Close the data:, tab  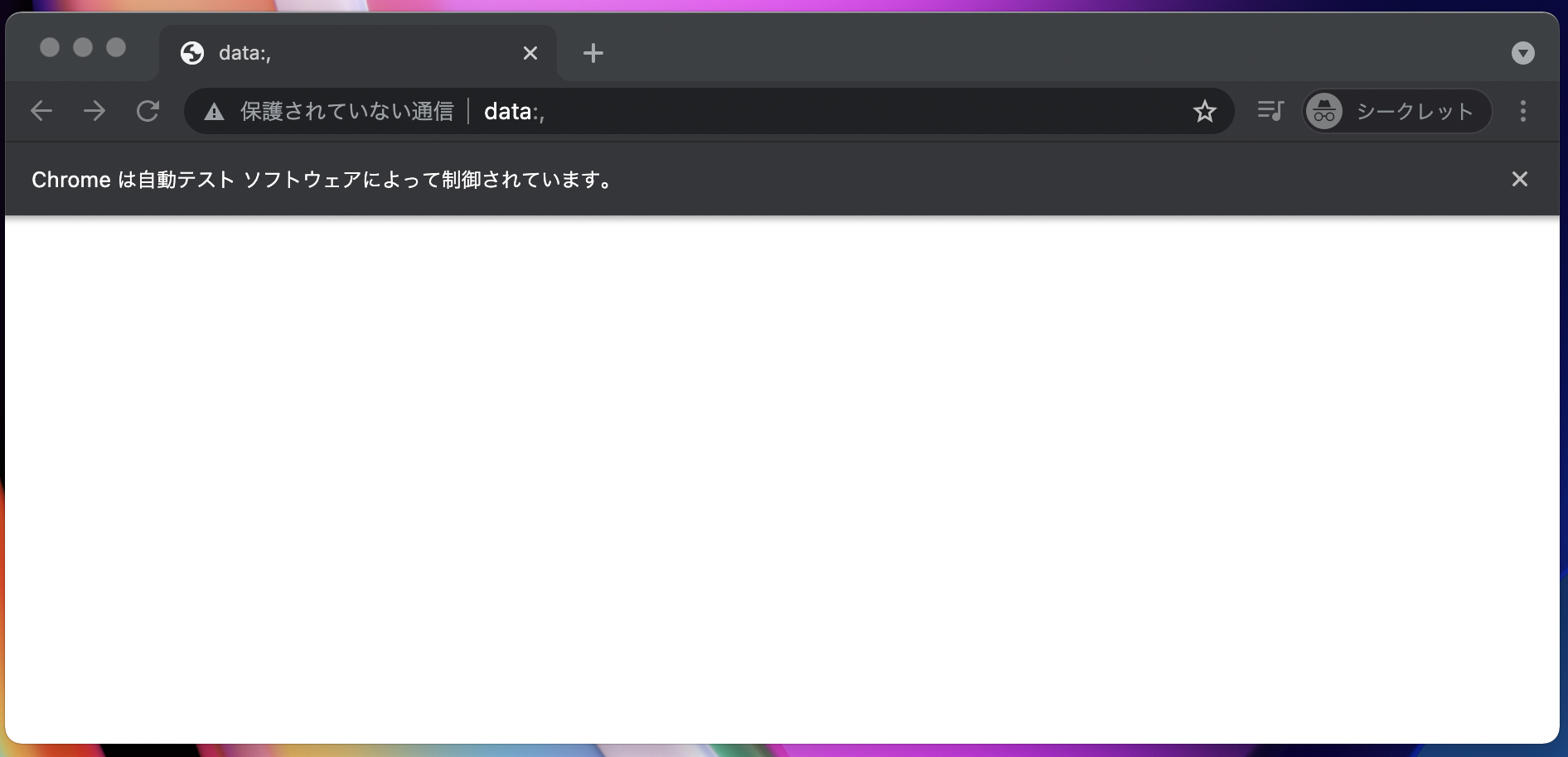(x=530, y=53)
